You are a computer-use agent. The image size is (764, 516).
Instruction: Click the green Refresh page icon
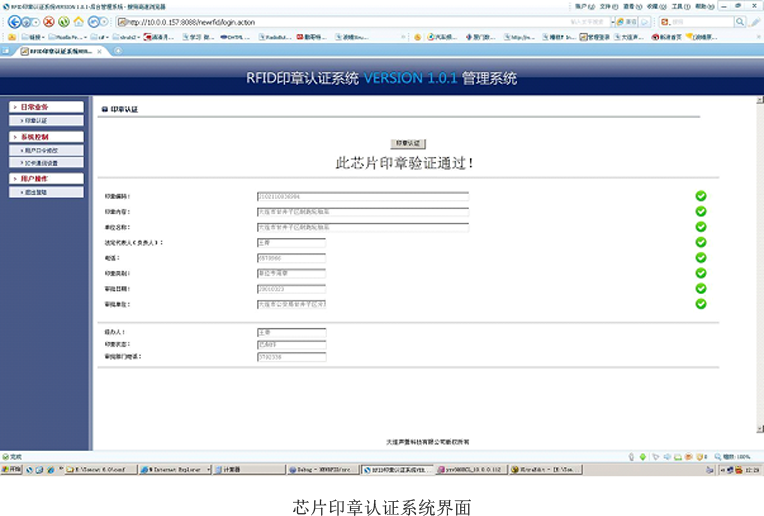(63, 21)
